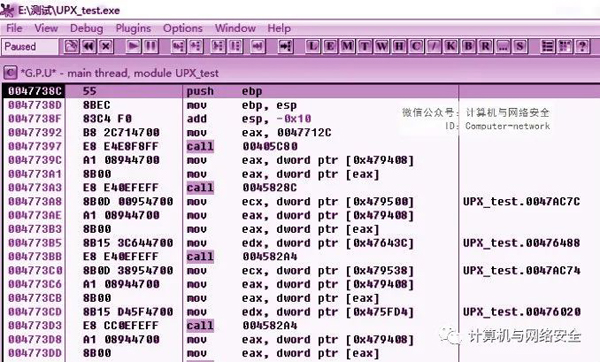Click the Paused status field
Image resolution: width=600 pixels, height=362 pixels.
point(30,47)
